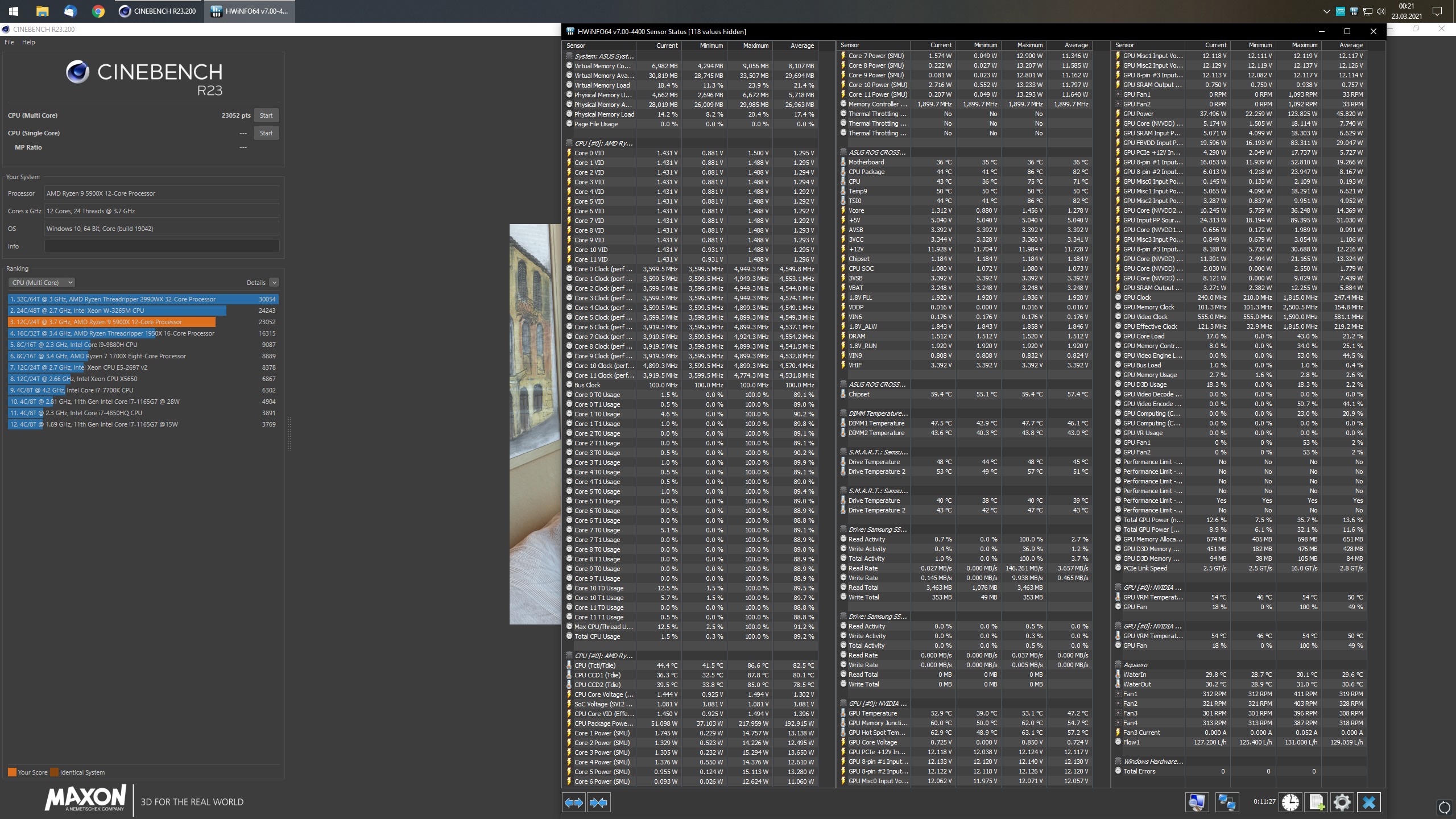The width and height of the screenshot is (1456, 819).
Task: Start the CPU (Multi Core) test
Action: (x=266, y=115)
